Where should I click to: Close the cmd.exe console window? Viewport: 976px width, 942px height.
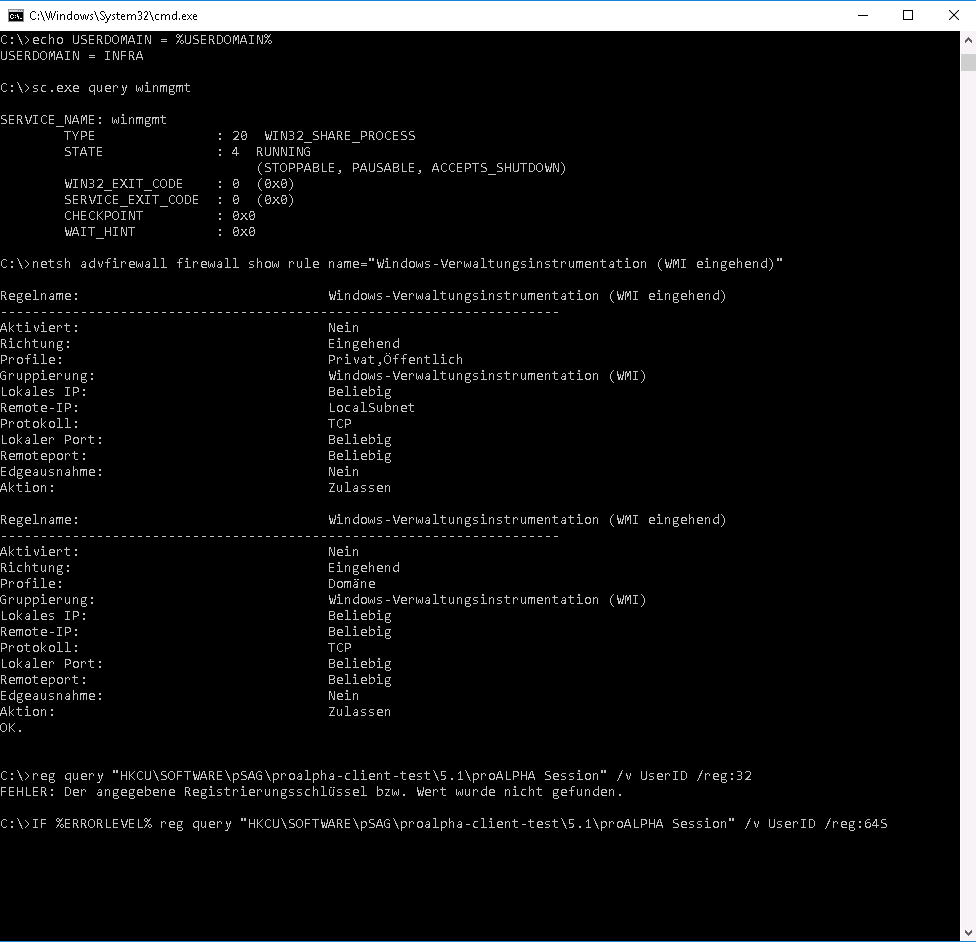point(953,15)
